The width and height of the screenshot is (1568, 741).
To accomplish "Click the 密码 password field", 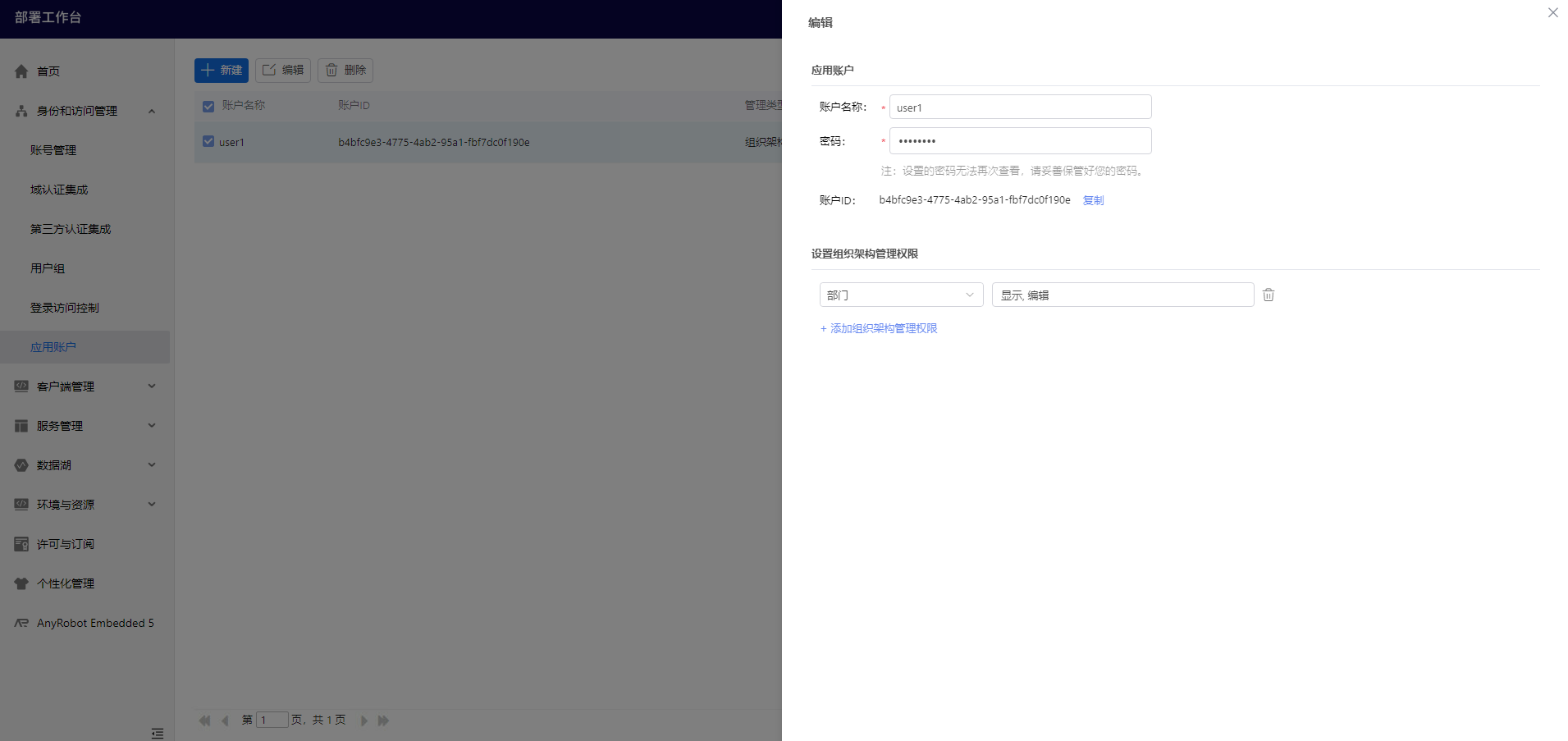I will click(x=1020, y=140).
